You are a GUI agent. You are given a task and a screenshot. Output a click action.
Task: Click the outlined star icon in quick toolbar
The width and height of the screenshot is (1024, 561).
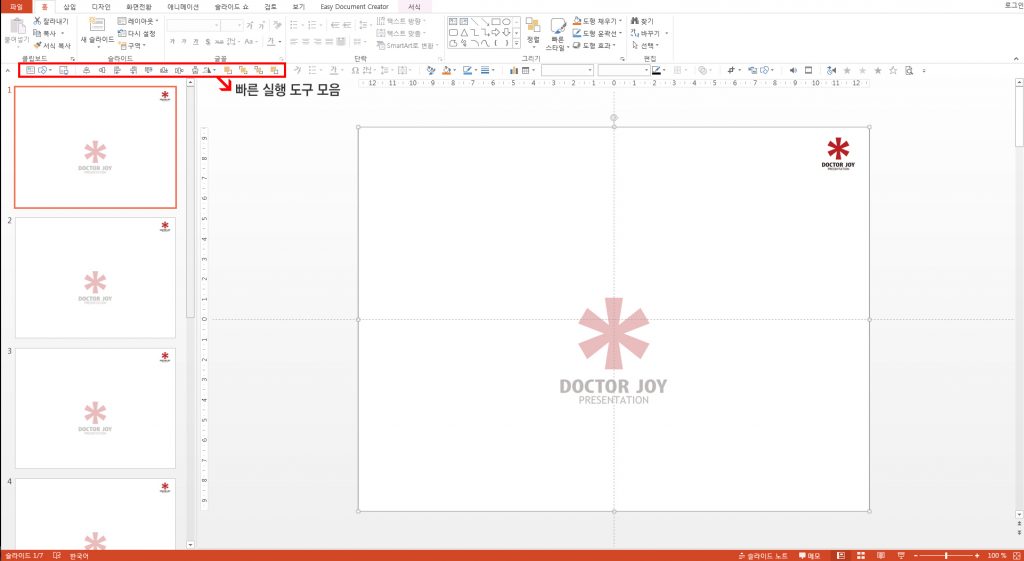893,70
